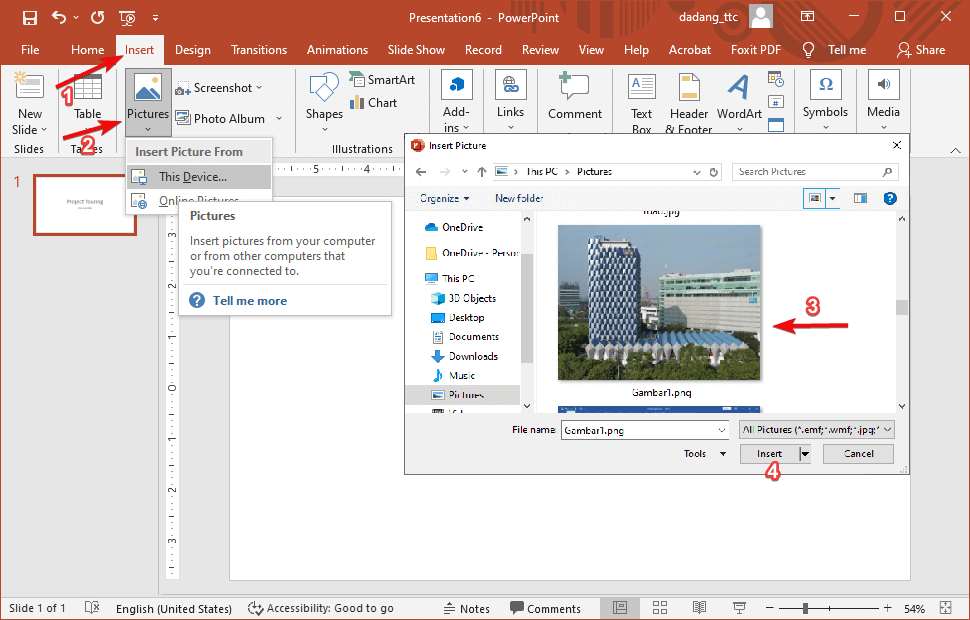
Task: Select the Photo Album icon
Action: [x=222, y=118]
